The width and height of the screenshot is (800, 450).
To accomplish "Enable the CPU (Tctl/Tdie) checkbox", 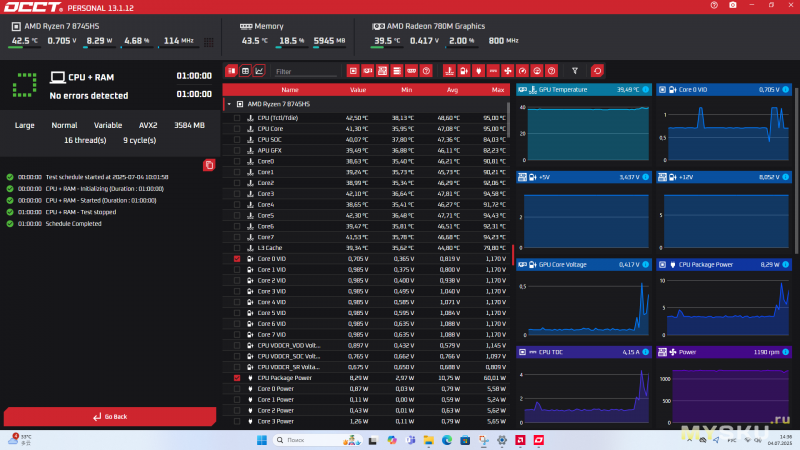I will click(237, 118).
